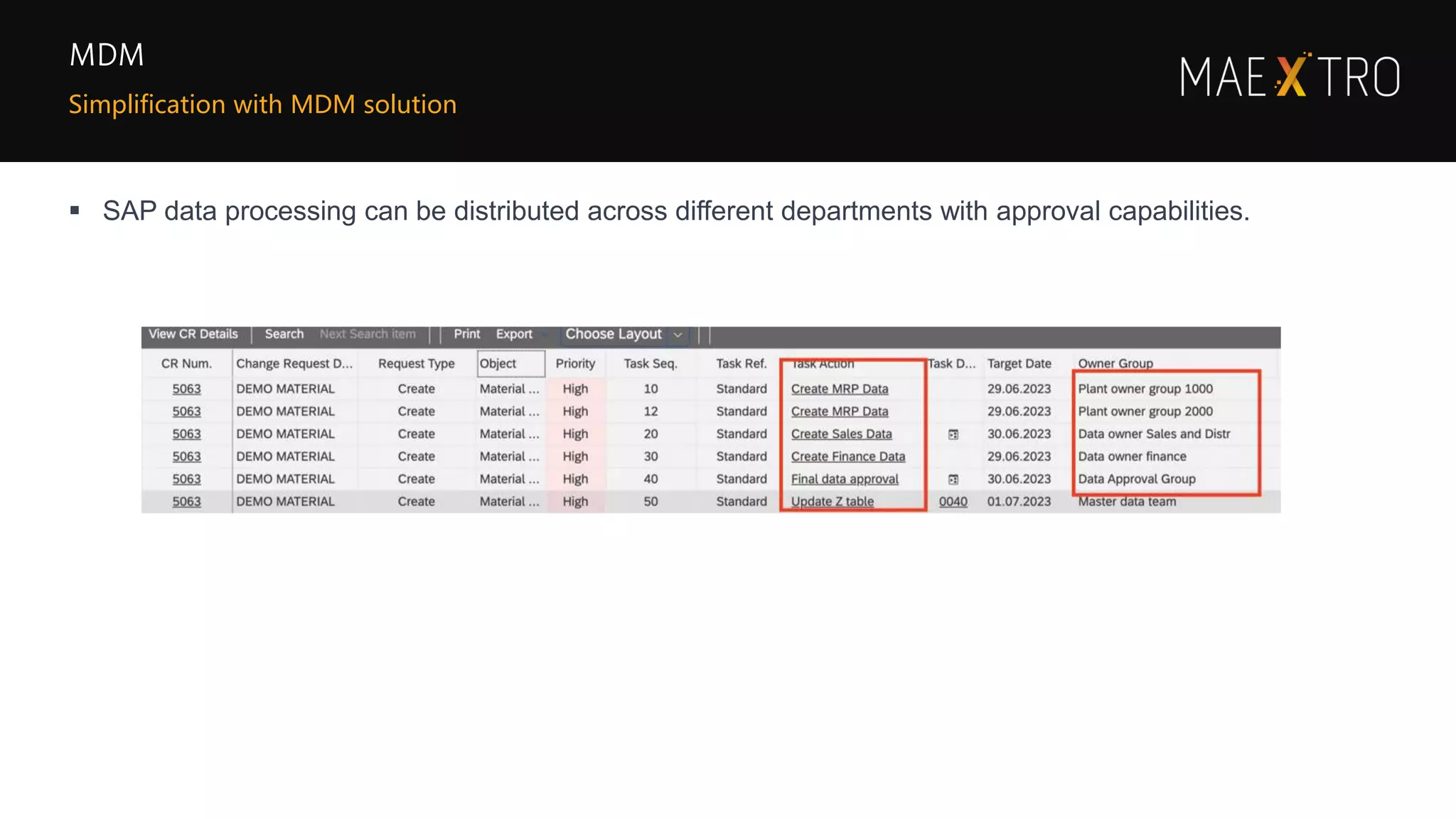Select the task sequence 40 cell
The image size is (1456, 819).
click(651, 479)
